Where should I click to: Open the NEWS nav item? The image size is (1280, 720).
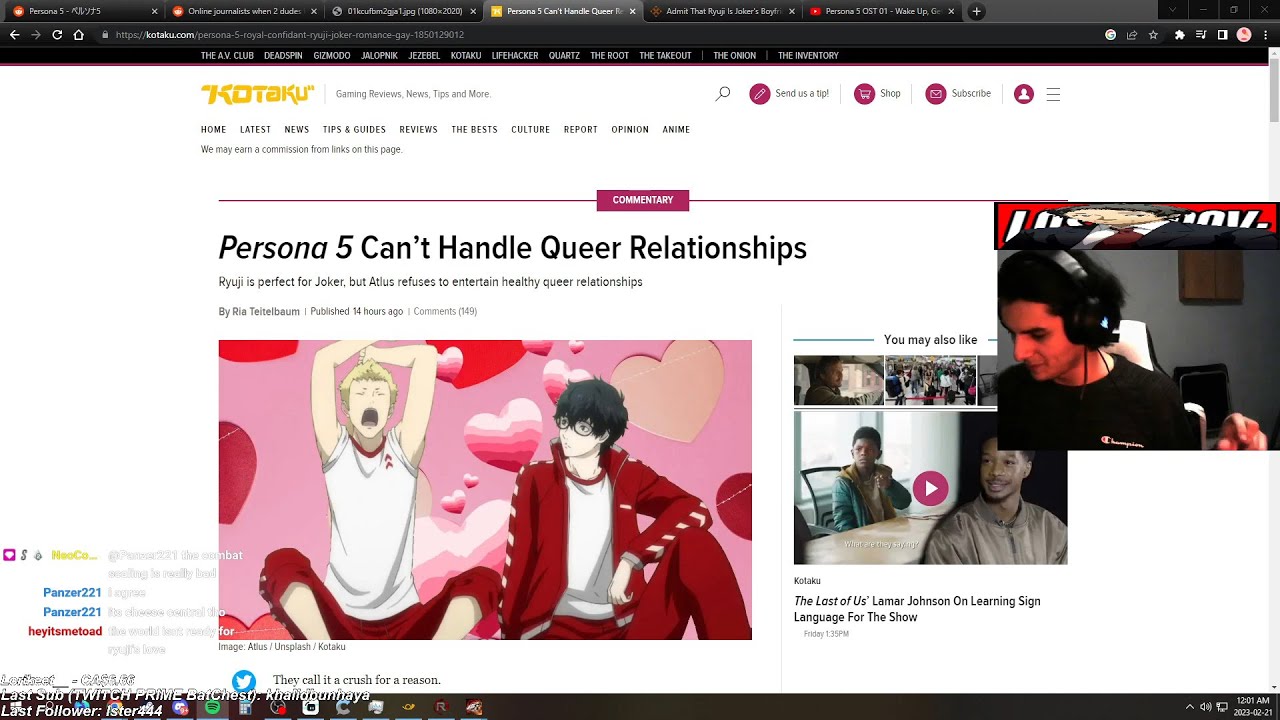[x=297, y=130]
